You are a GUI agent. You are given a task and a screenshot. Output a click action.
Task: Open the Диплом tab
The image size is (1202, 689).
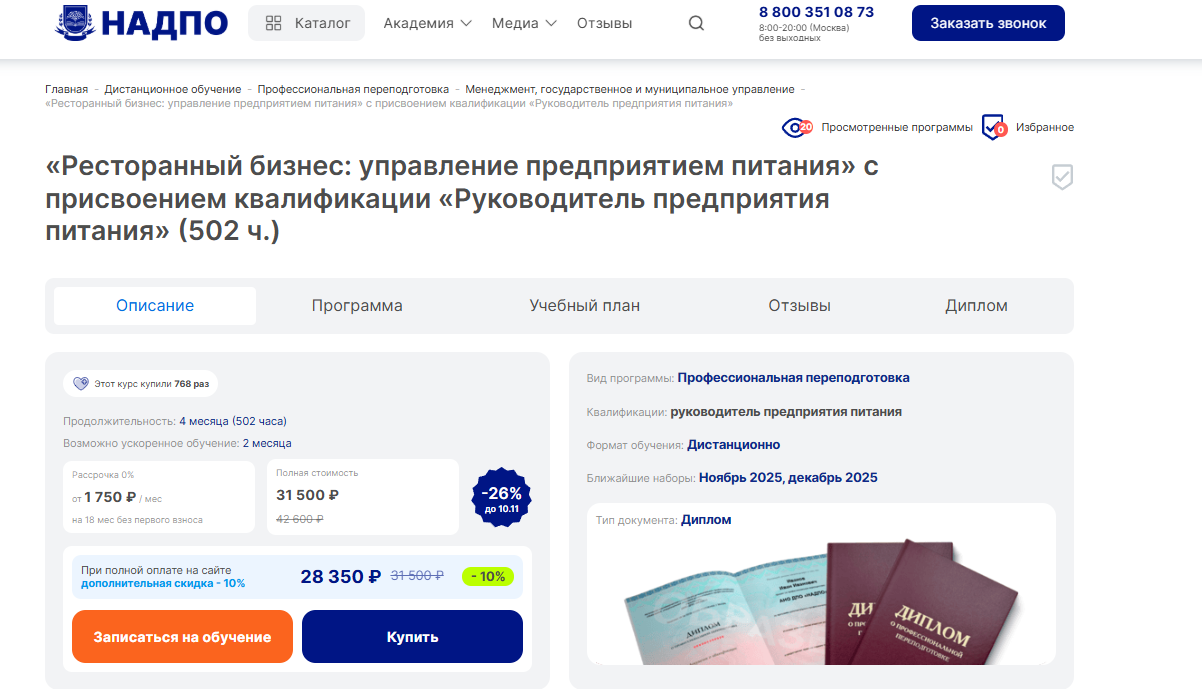[976, 306]
